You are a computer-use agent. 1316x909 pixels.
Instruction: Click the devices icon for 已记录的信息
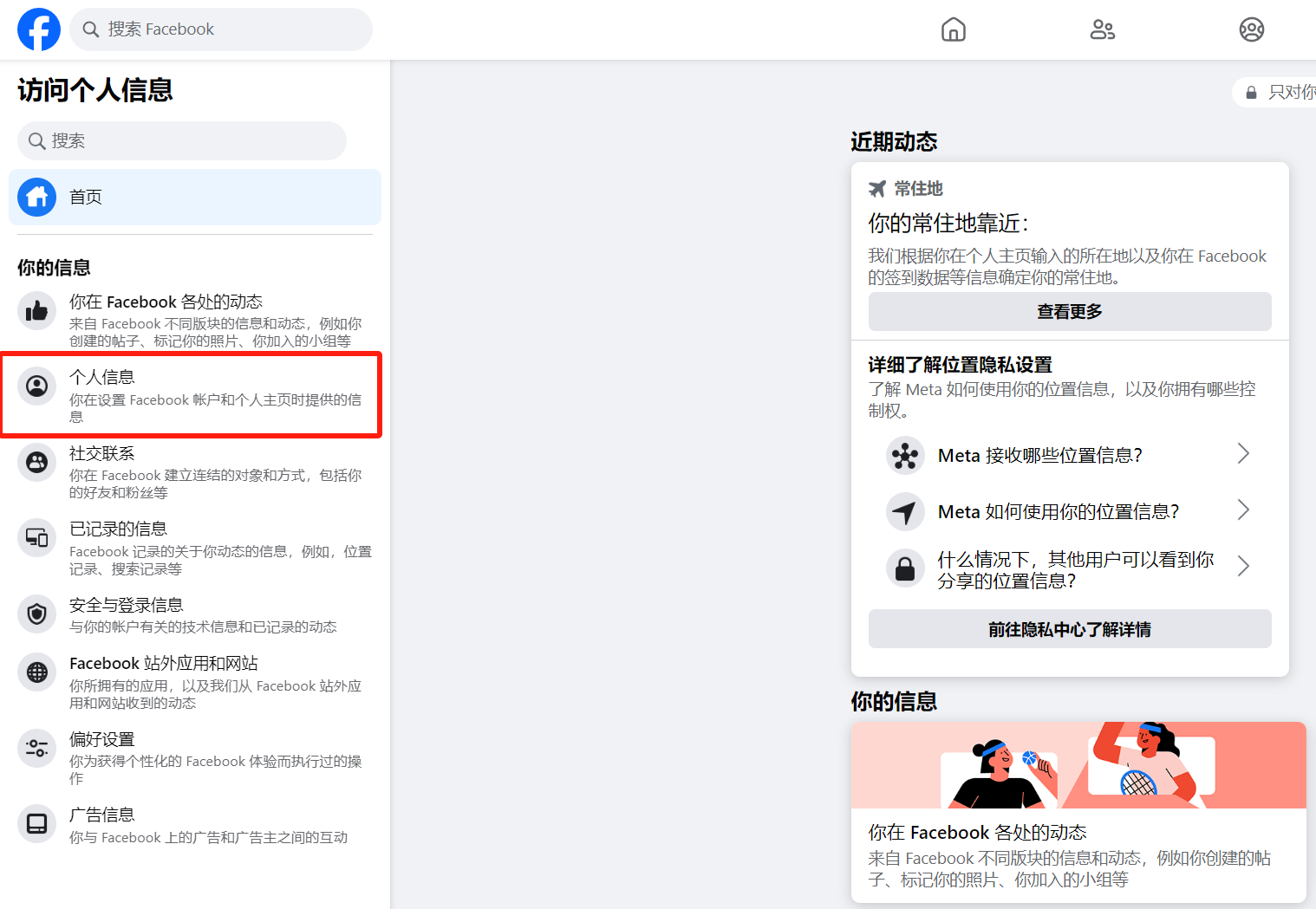(x=37, y=537)
